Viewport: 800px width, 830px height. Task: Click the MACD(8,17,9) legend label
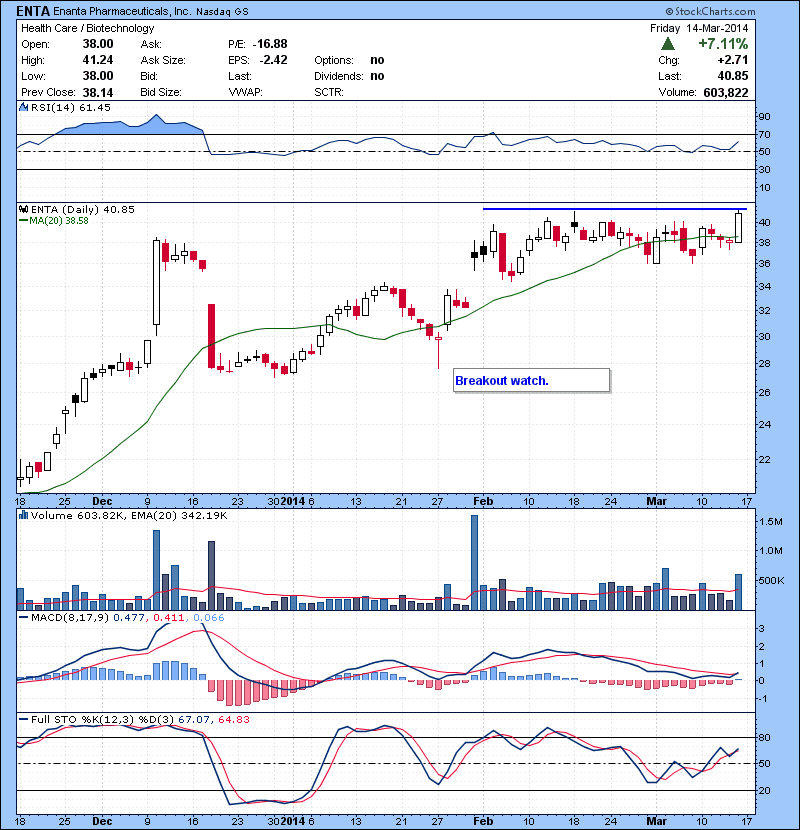[x=70, y=618]
